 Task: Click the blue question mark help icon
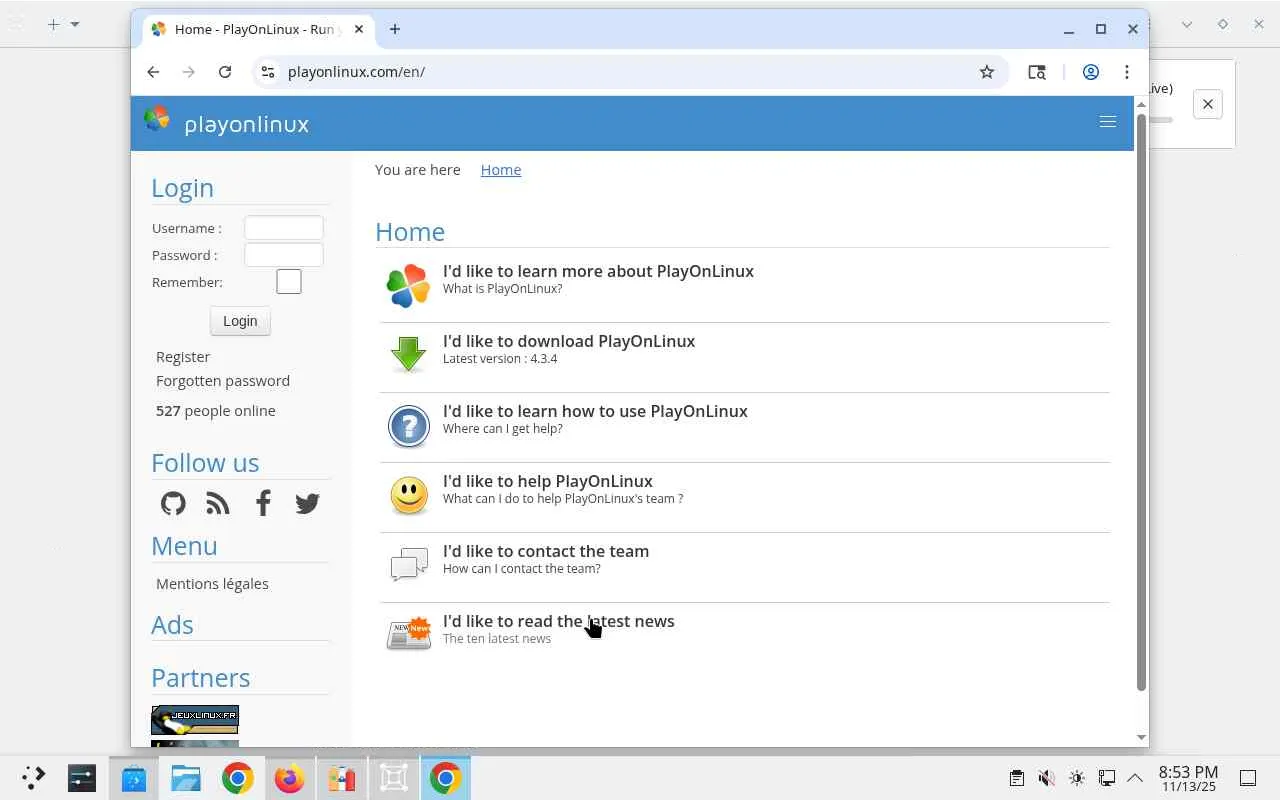(x=408, y=426)
